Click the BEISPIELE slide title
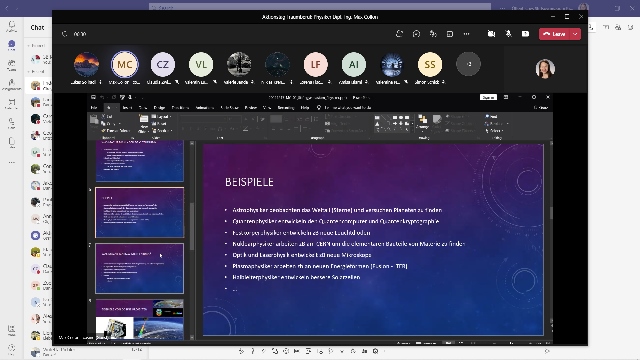Screen dimensions: 640x360 249,182
